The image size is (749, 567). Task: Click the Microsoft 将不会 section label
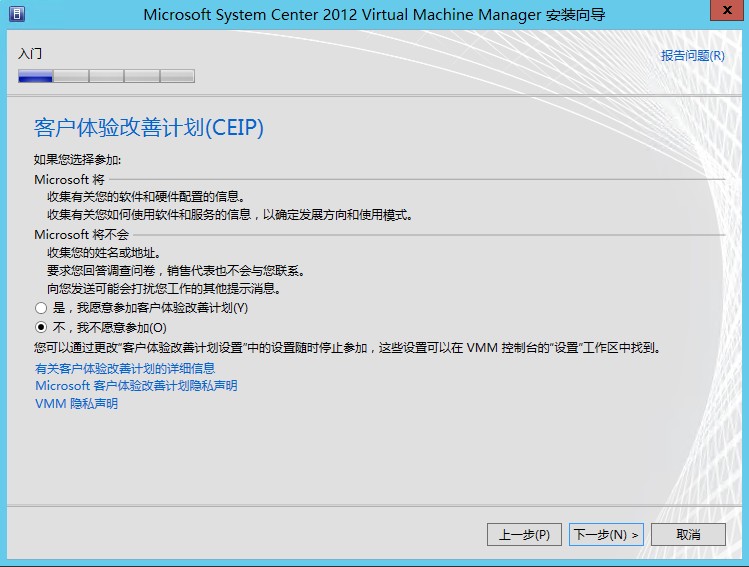(x=82, y=235)
